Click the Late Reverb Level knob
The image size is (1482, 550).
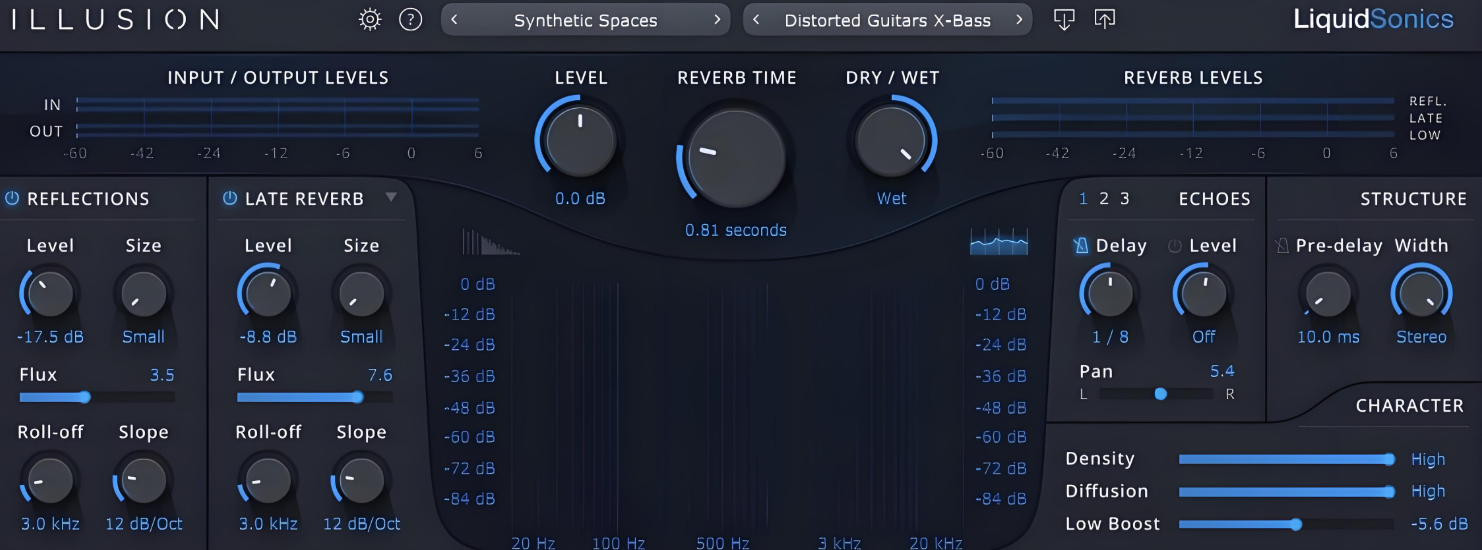(267, 294)
